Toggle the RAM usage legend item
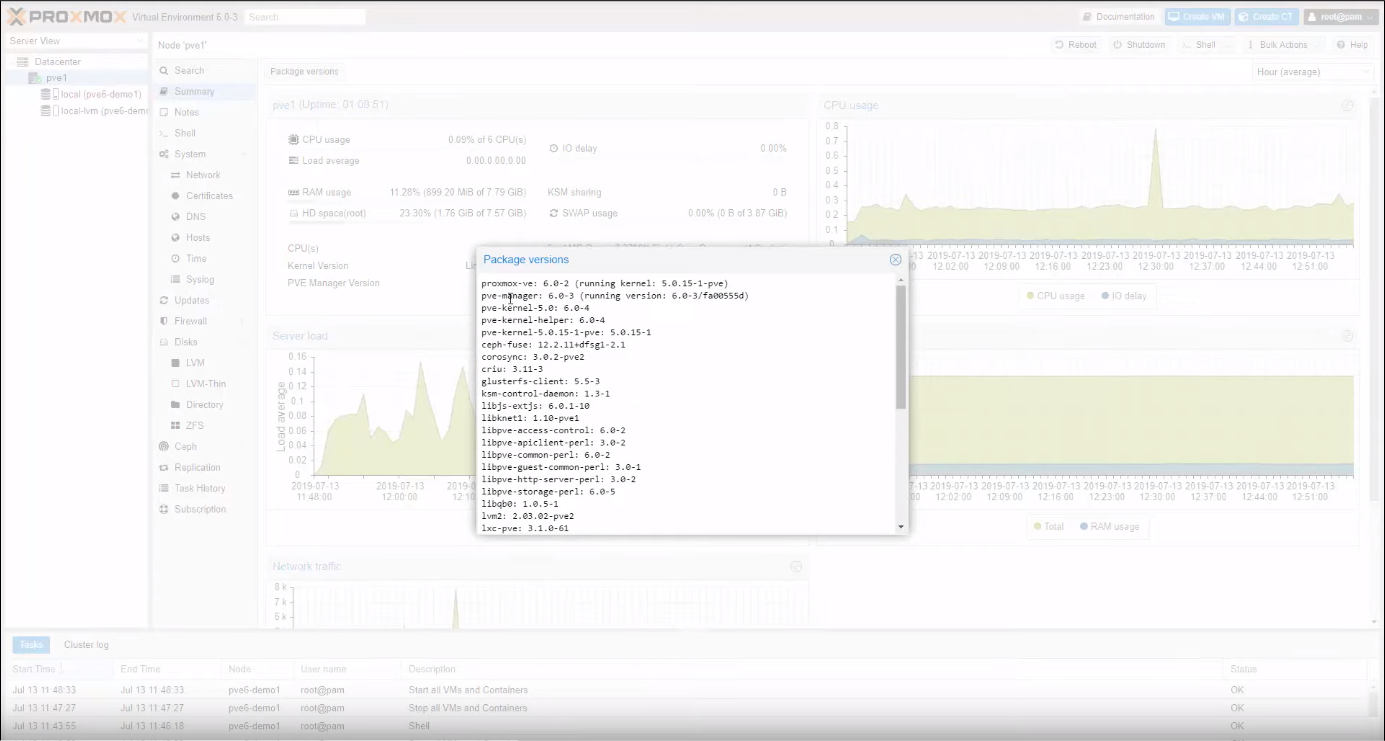 pos(1110,526)
